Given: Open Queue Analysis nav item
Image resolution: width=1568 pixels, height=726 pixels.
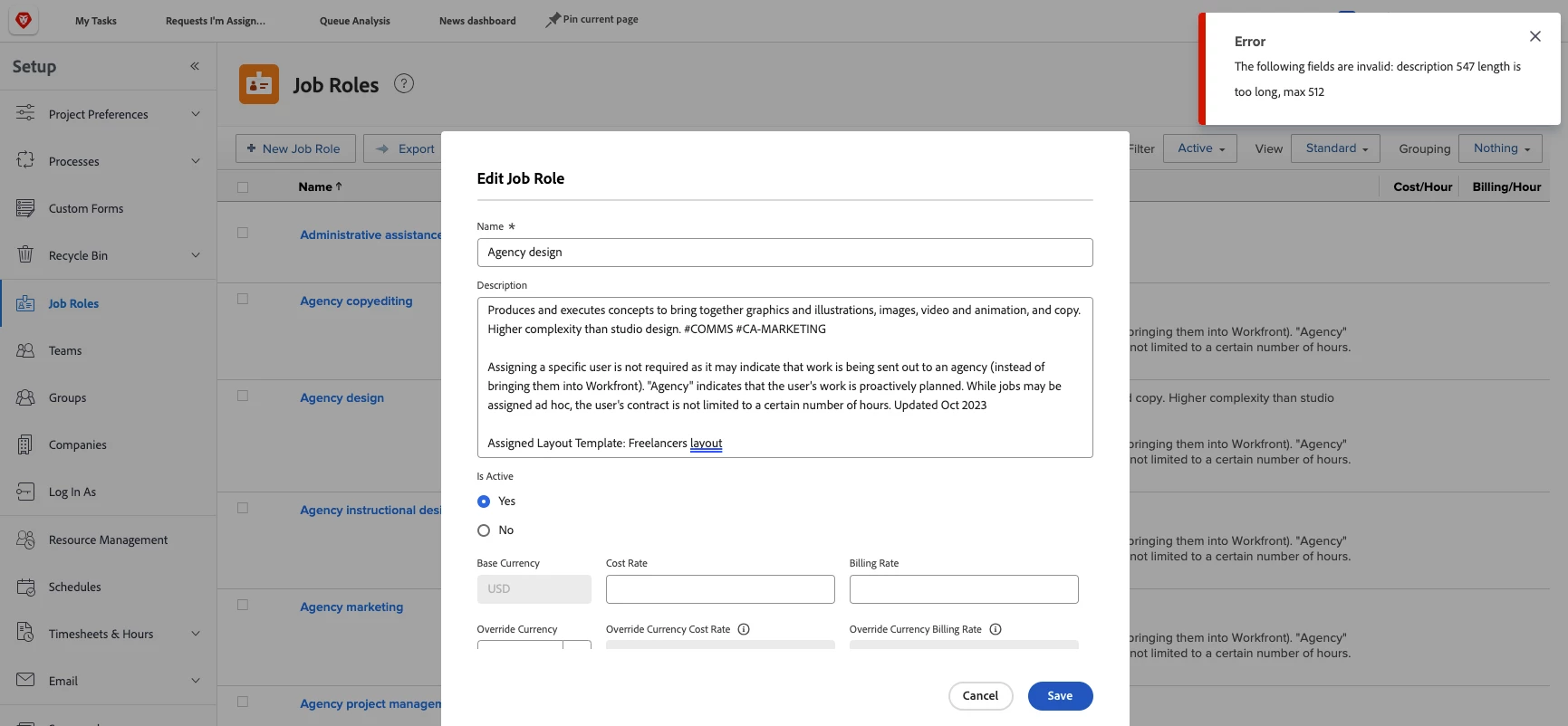Looking at the screenshot, I should (x=355, y=21).
